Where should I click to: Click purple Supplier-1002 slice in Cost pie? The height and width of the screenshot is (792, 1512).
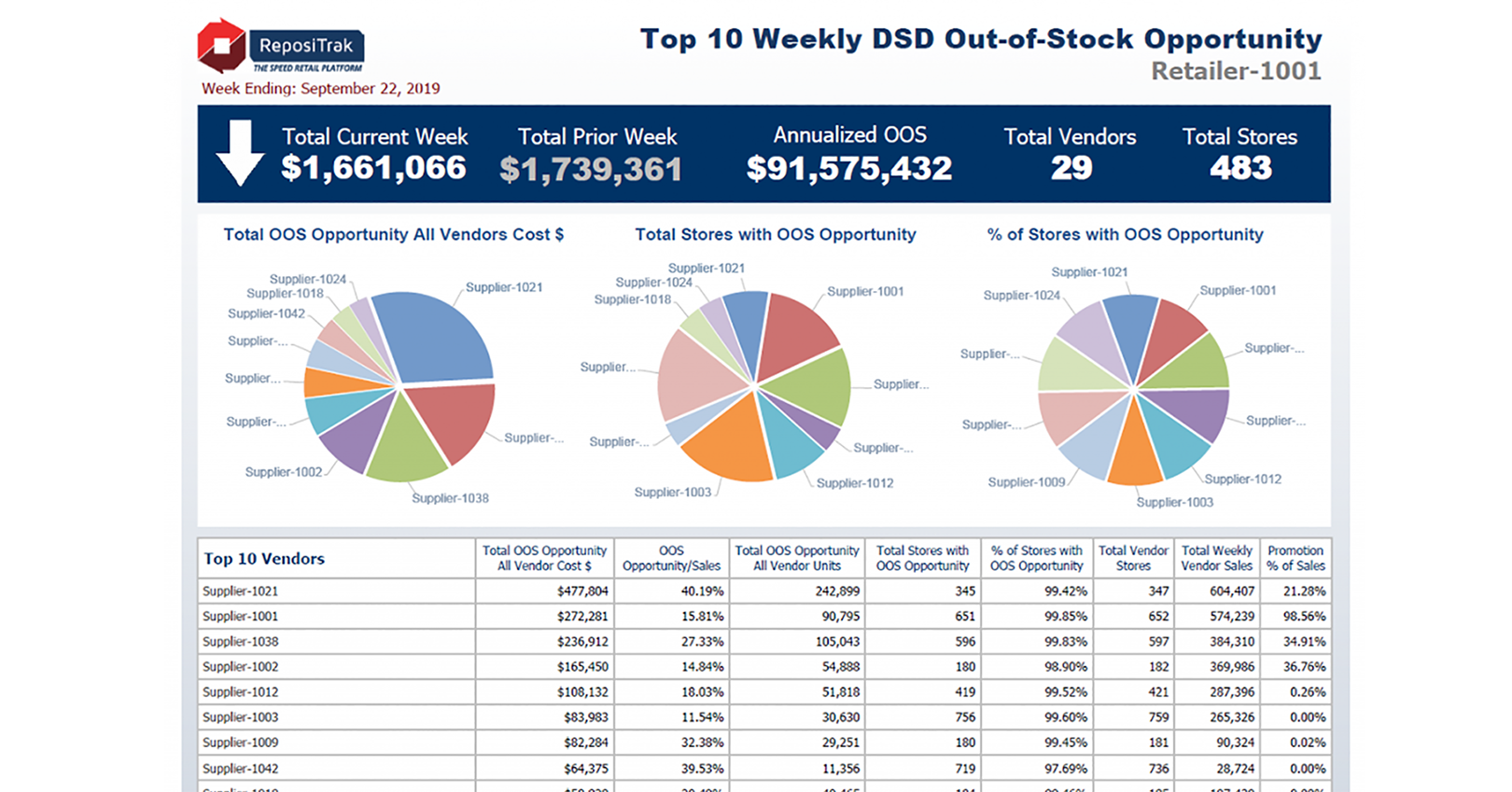point(351,434)
